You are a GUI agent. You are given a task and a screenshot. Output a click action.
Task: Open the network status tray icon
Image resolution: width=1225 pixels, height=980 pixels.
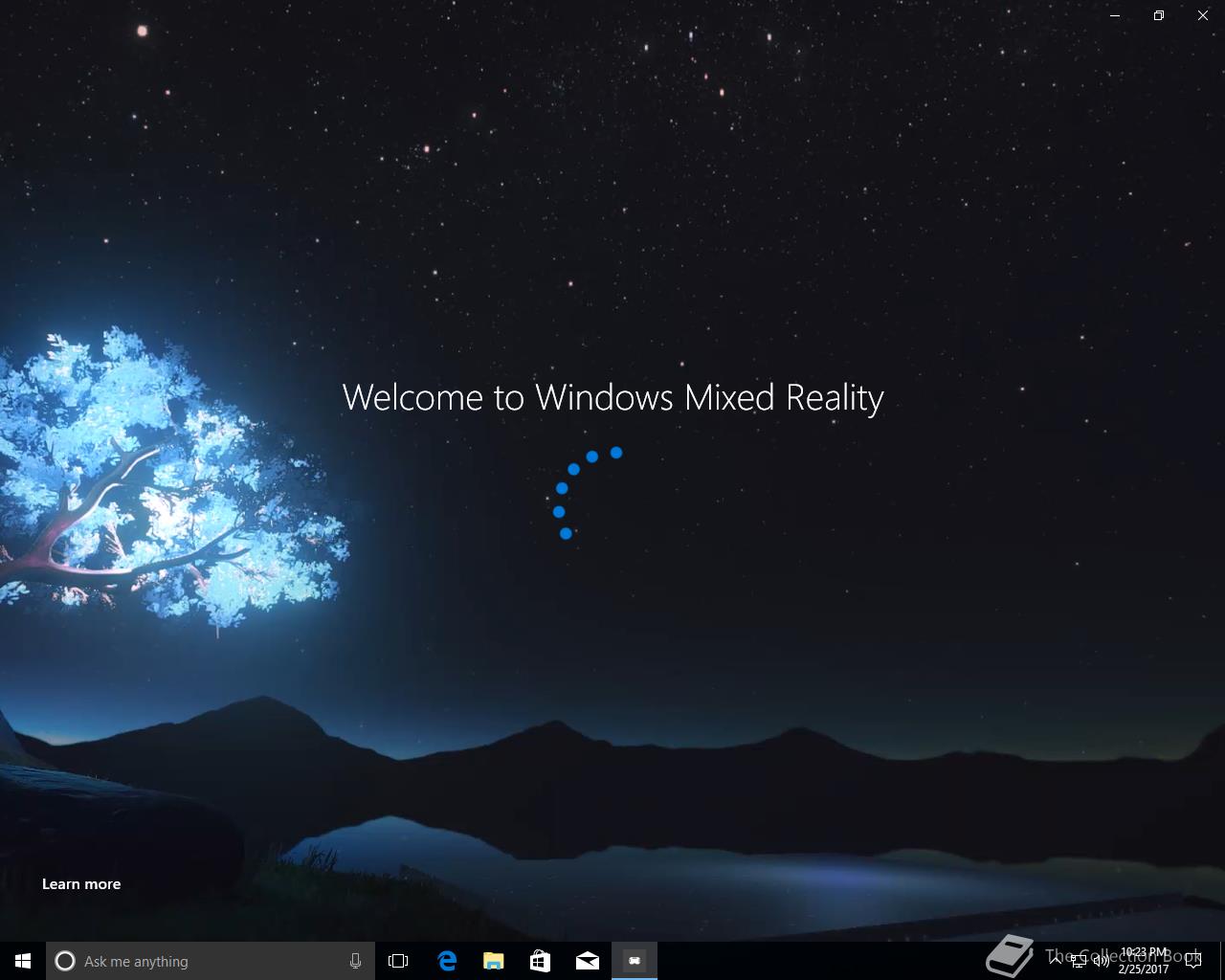pos(1079,961)
